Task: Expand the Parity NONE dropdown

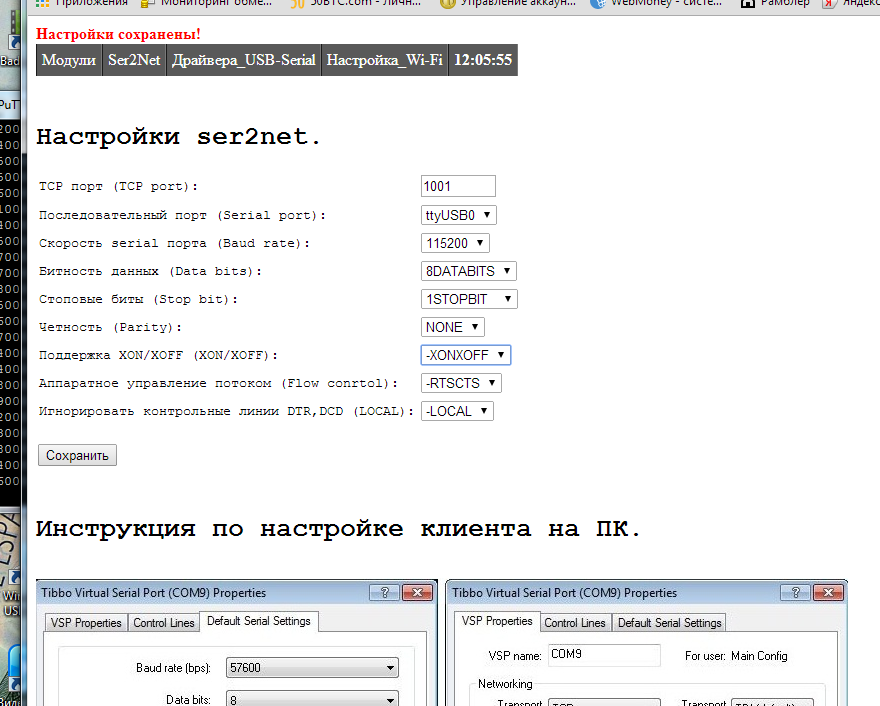Action: point(452,327)
